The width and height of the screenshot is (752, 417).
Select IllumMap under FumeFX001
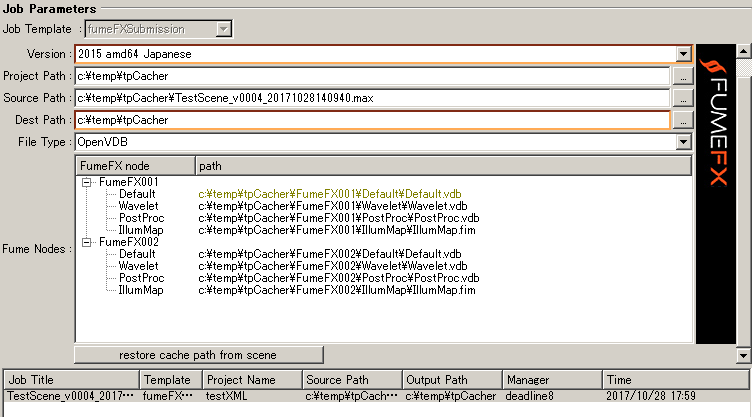(x=141, y=230)
